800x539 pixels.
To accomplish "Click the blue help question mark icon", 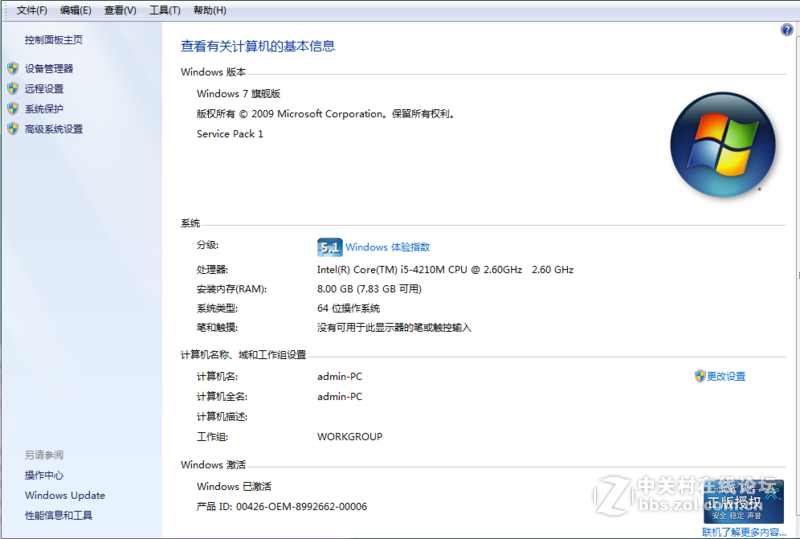I will coord(787,30).
